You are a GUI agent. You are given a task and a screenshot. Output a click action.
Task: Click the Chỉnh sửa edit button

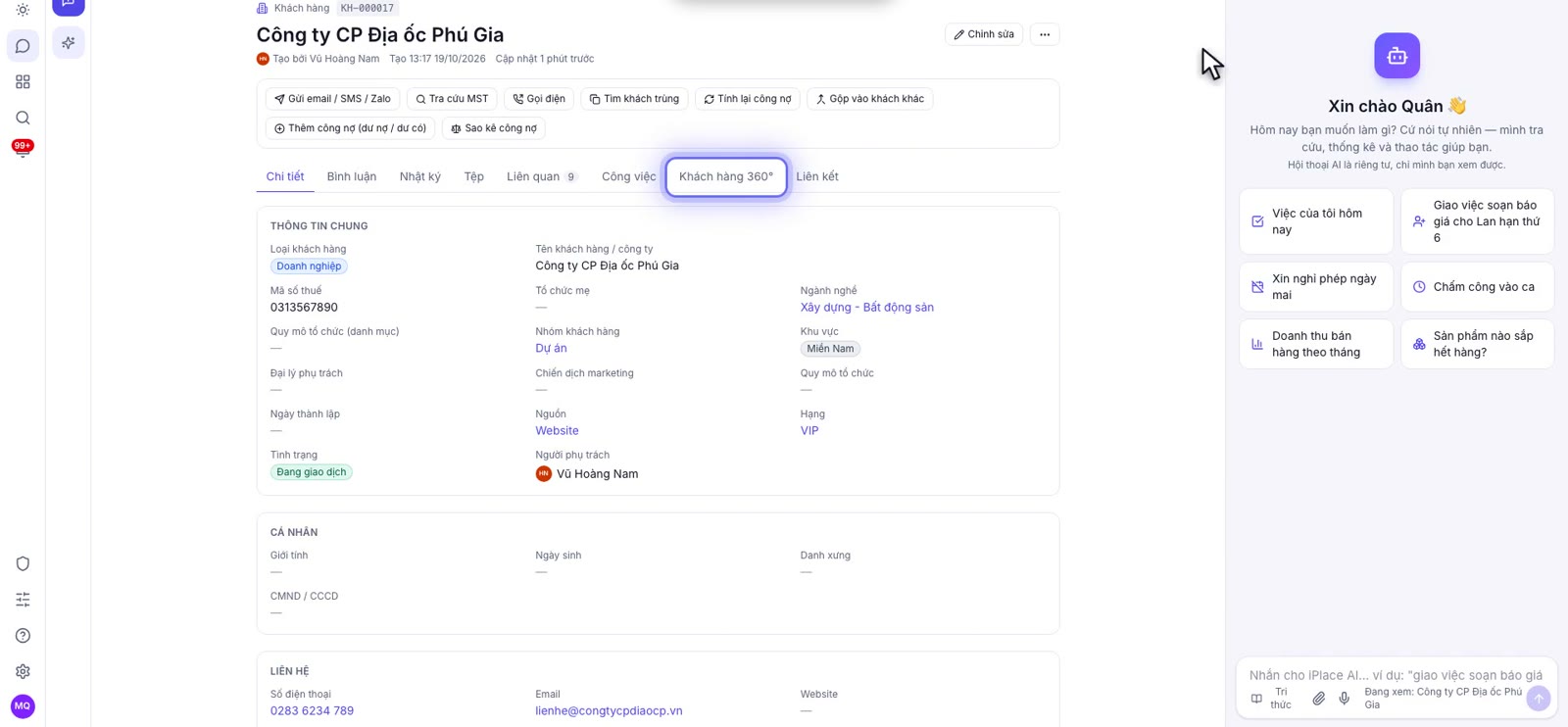[x=984, y=34]
